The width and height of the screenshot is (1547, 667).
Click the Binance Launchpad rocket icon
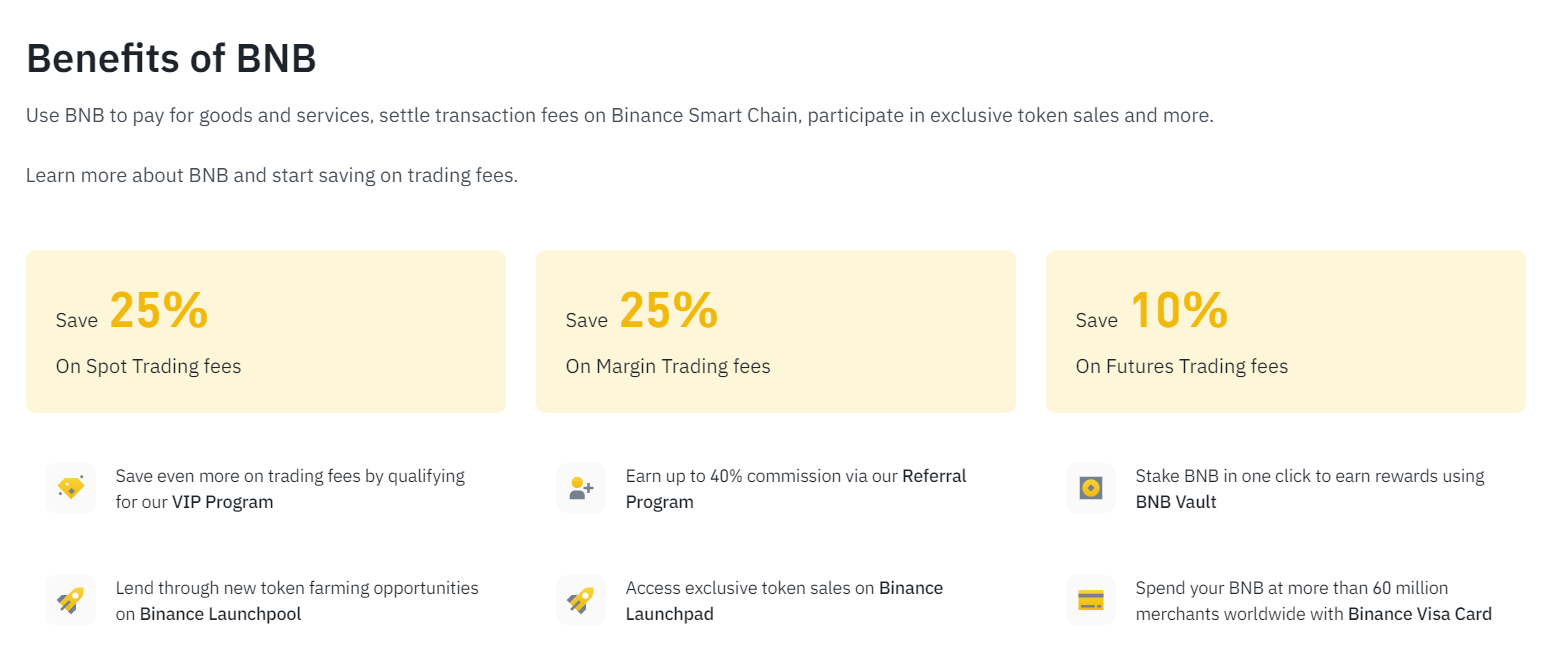click(581, 600)
